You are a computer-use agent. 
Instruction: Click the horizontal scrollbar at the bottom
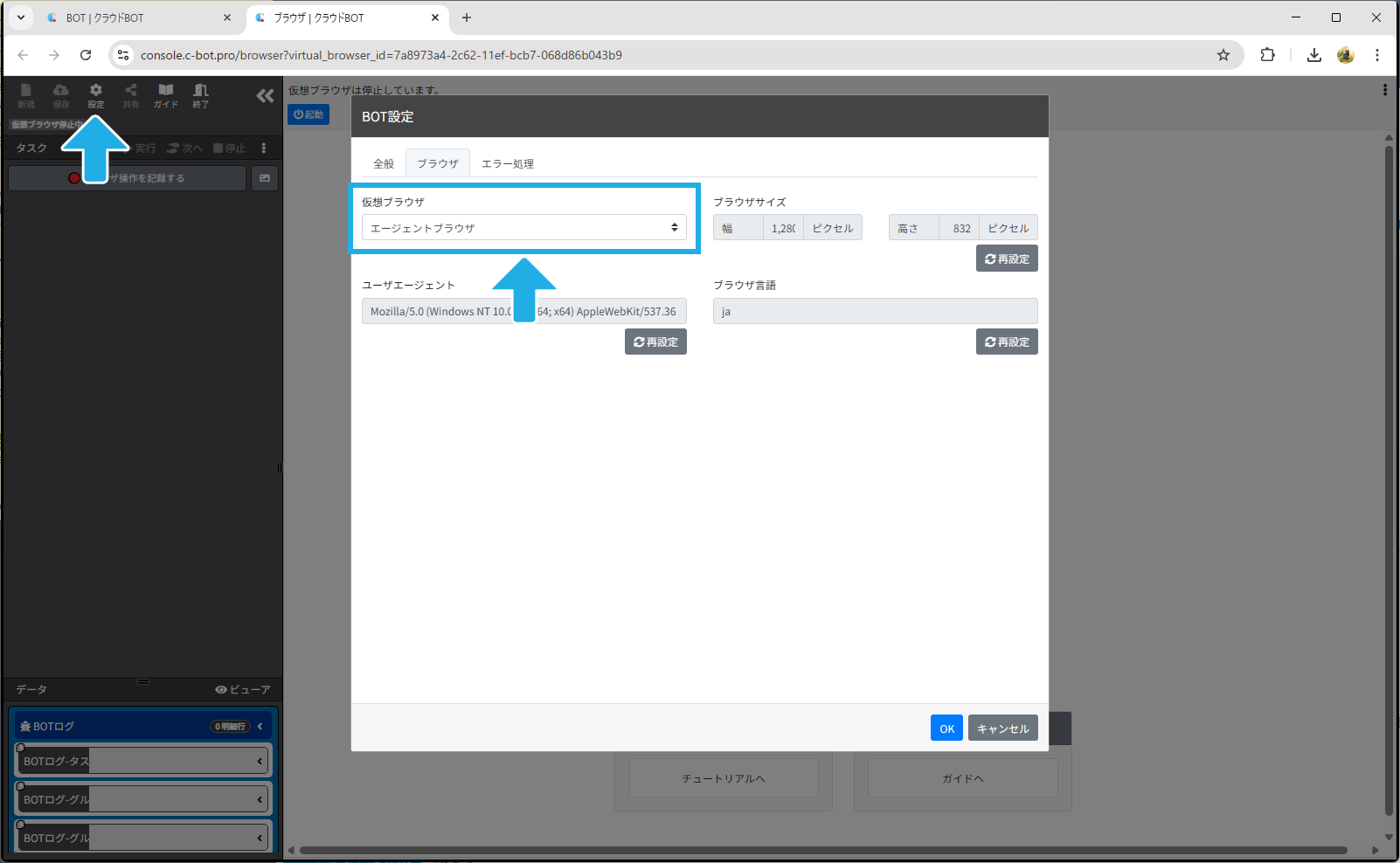[x=823, y=850]
